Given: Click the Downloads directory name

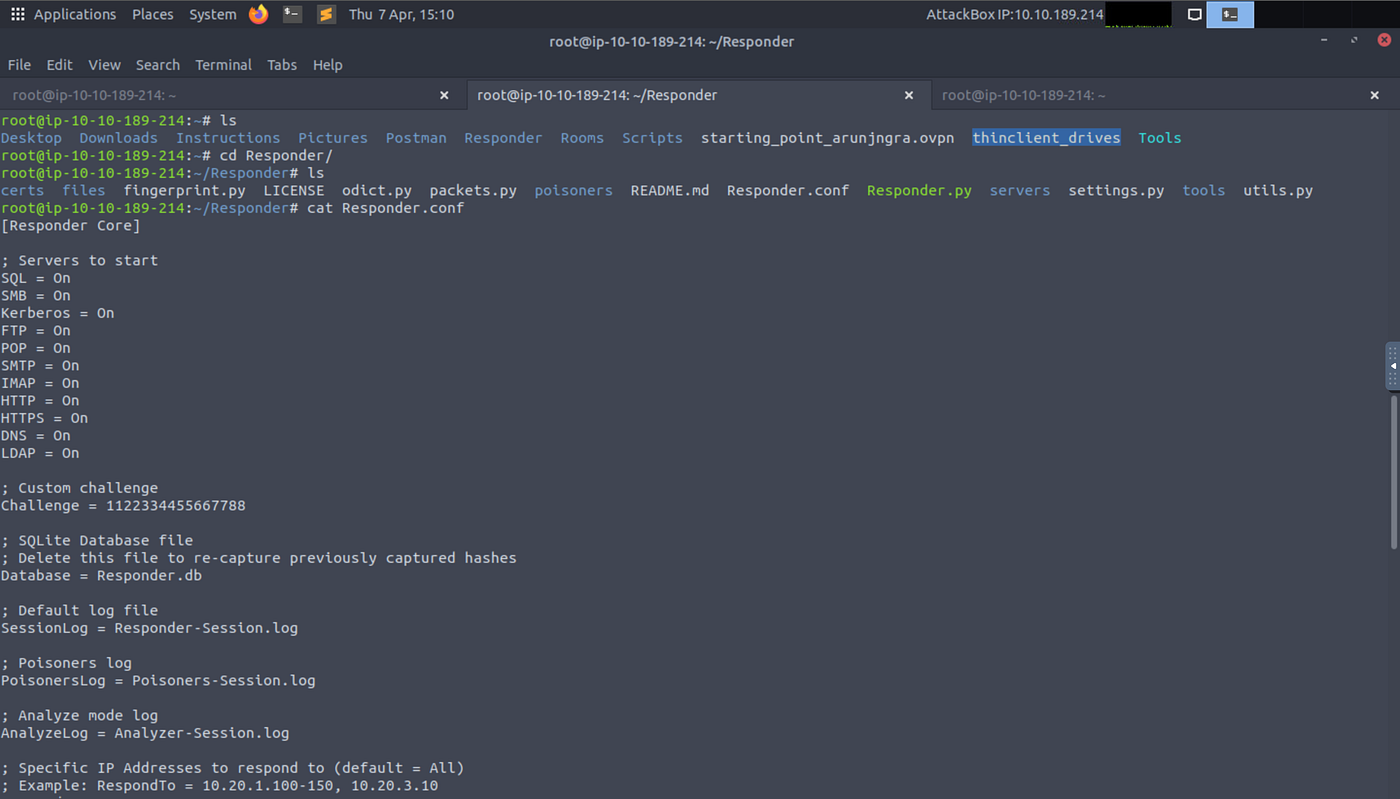Looking at the screenshot, I should pos(118,138).
